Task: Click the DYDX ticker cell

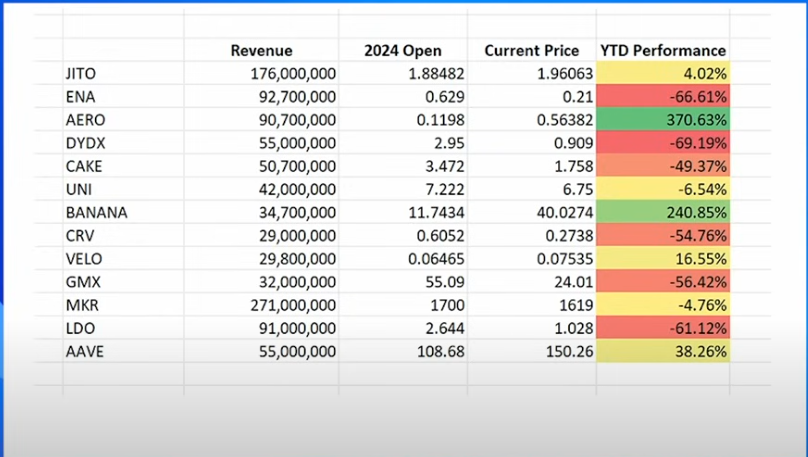Action: click(124, 143)
